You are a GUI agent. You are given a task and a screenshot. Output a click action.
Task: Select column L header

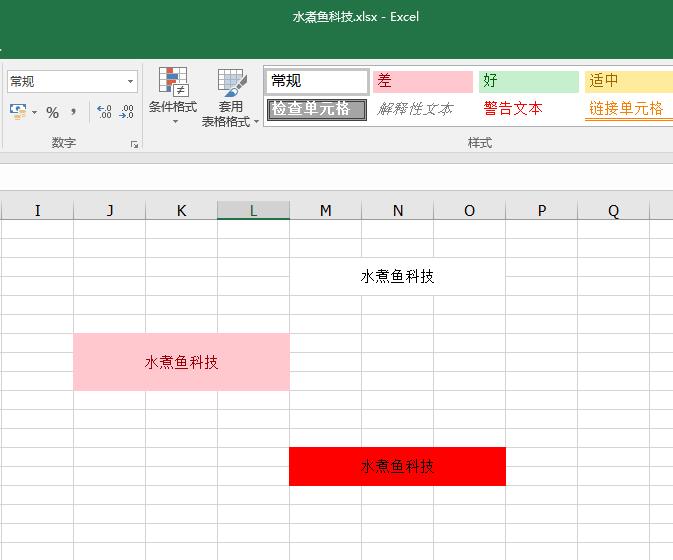(x=254, y=210)
